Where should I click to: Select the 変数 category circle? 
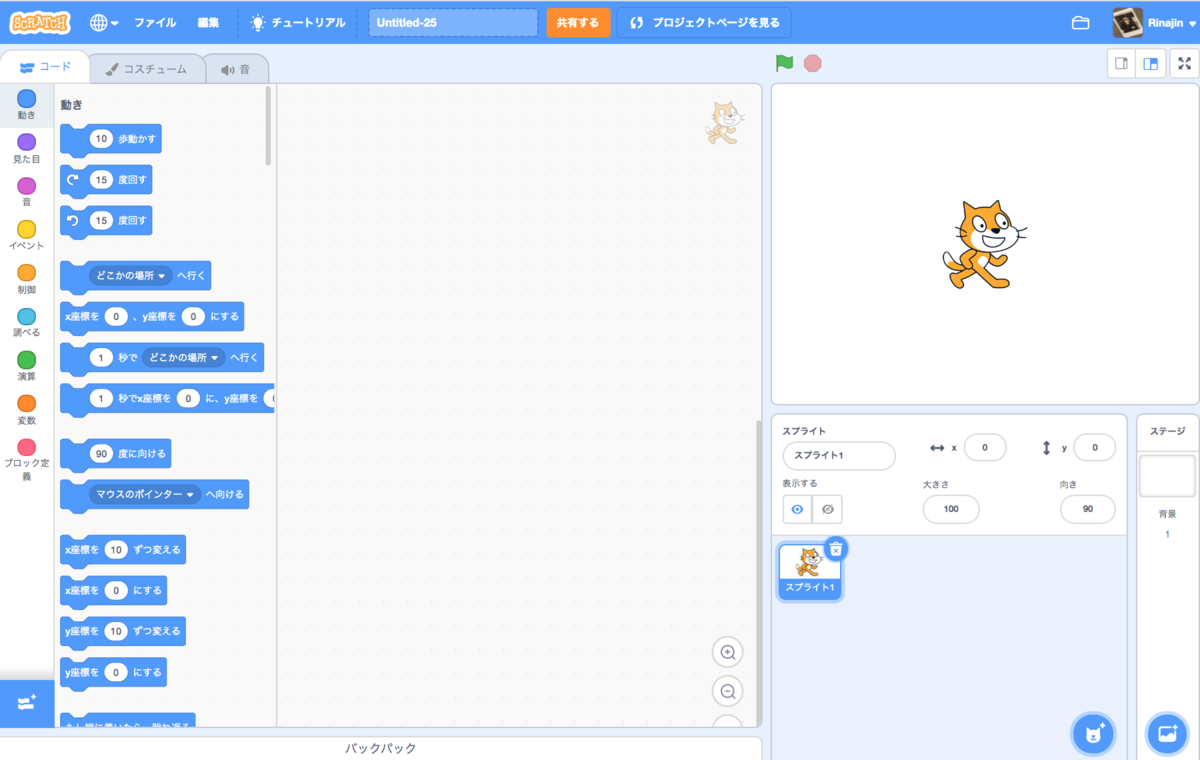(27, 404)
